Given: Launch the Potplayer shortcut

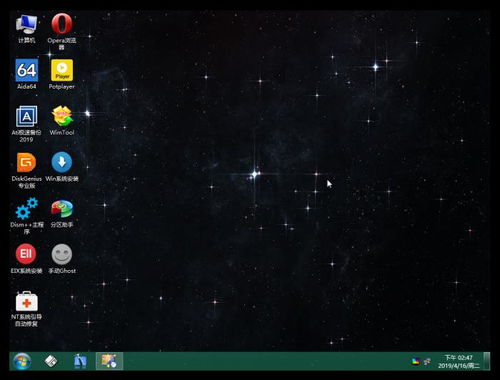Looking at the screenshot, I should 62,75.
